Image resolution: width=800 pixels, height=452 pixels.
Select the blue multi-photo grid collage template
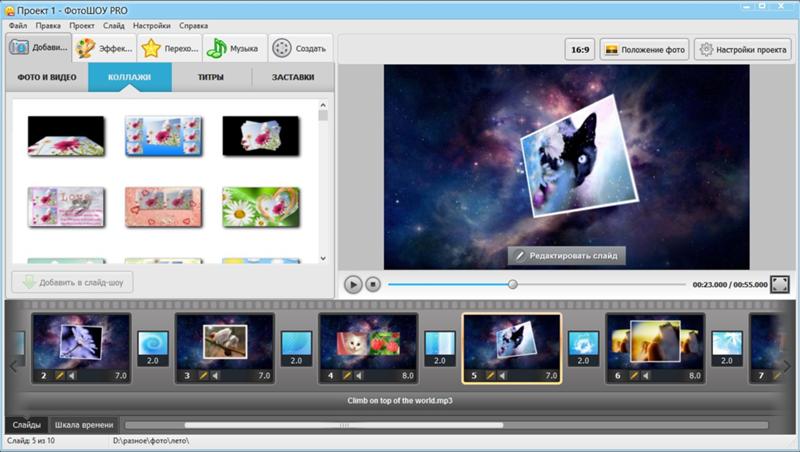(x=164, y=136)
